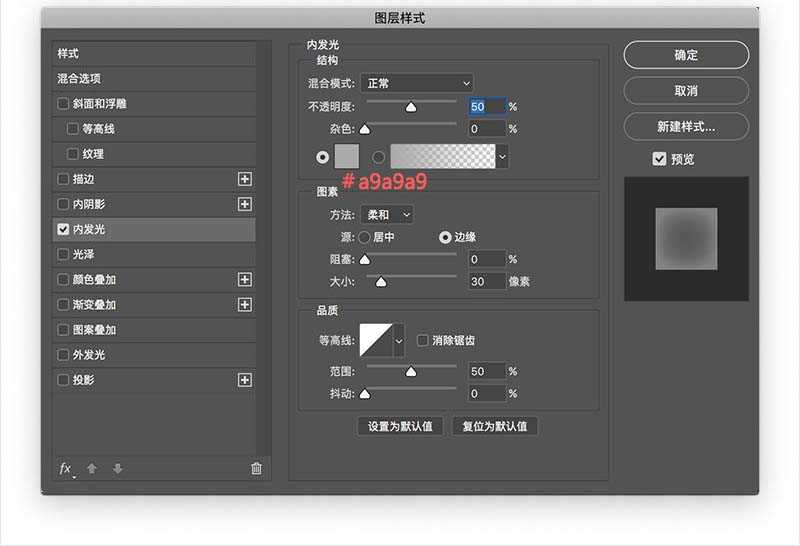Move effect up with the up arrow
The height and width of the screenshot is (546, 800).
pos(92,468)
